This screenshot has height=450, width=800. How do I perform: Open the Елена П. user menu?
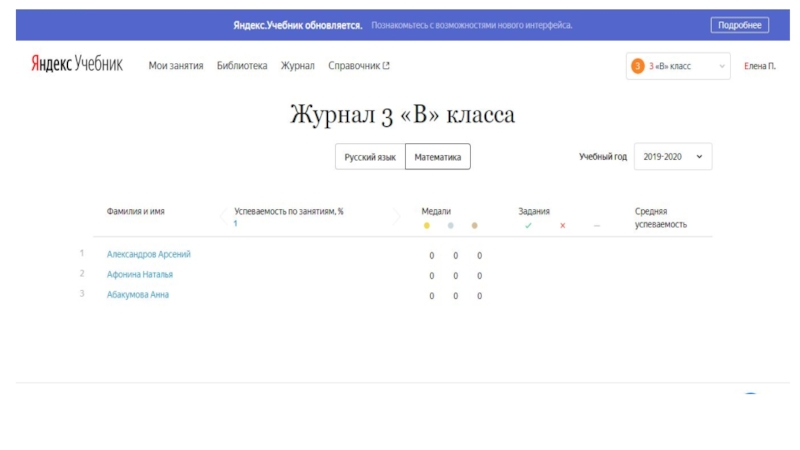pos(760,66)
